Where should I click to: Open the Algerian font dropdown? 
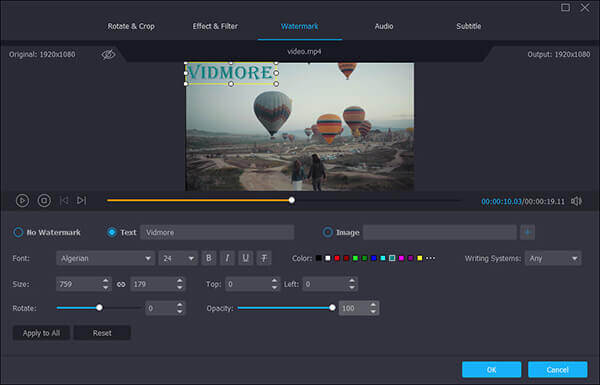pos(105,258)
